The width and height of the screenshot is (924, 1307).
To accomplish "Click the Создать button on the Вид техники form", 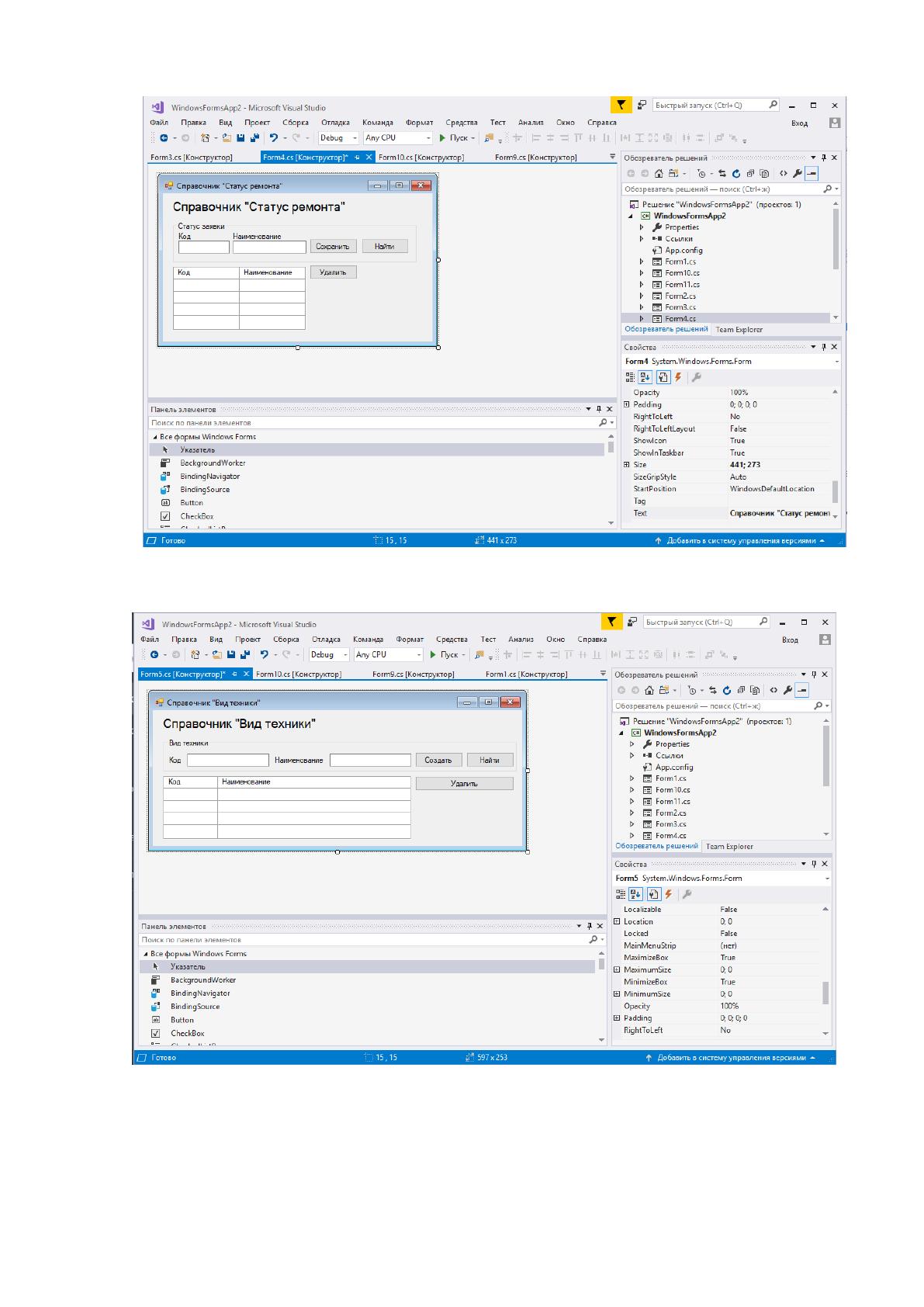I will tap(438, 760).
